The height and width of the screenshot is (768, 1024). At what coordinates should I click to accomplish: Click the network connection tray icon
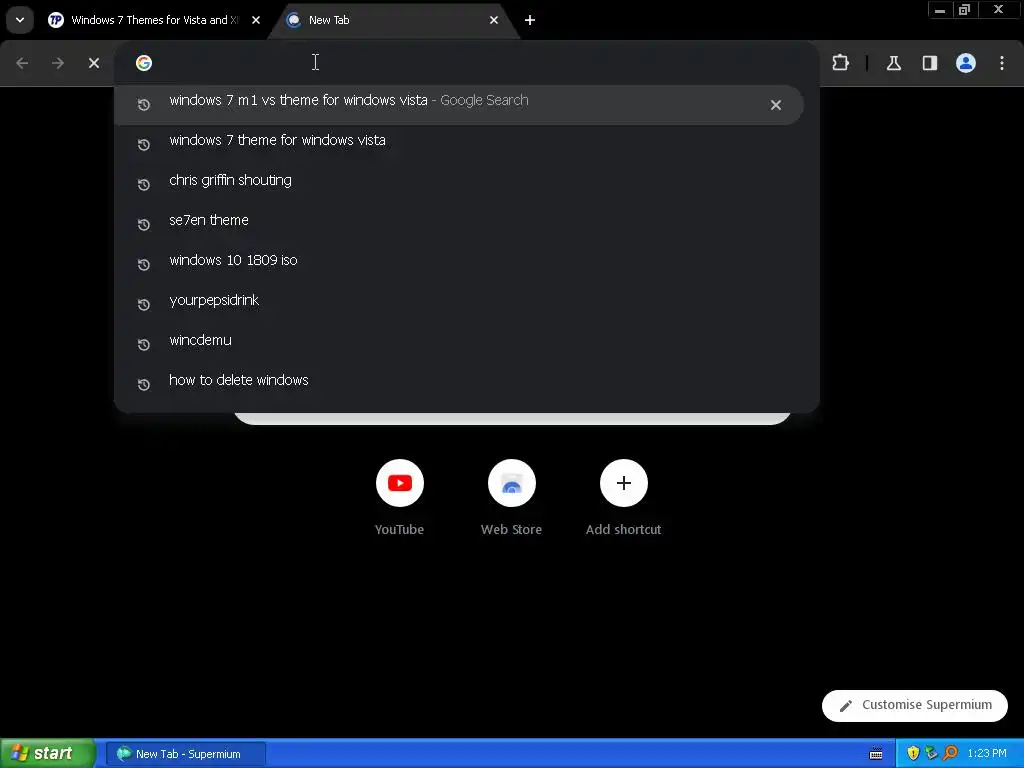[931, 754]
